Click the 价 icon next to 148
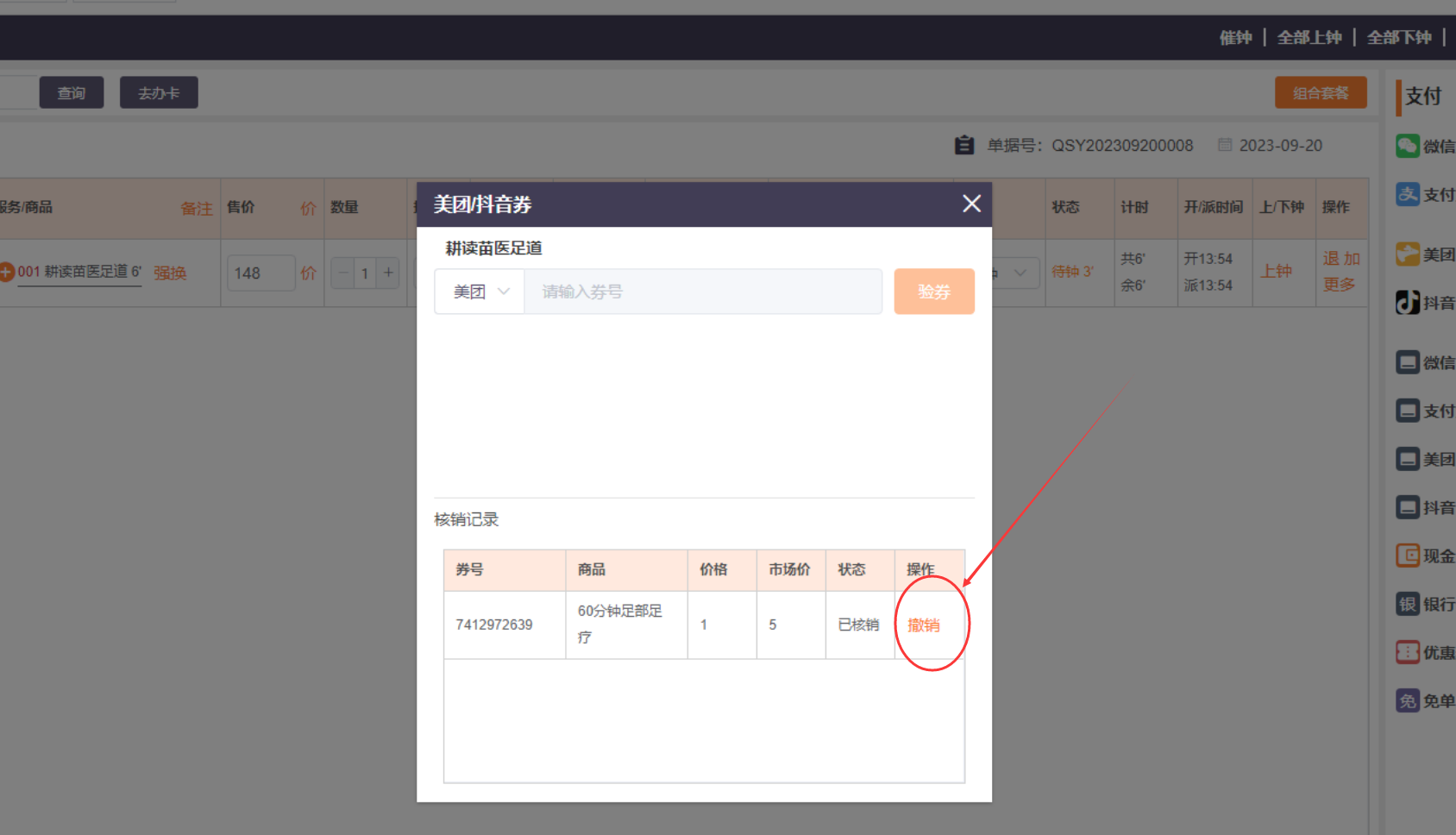1456x835 pixels. coord(308,273)
